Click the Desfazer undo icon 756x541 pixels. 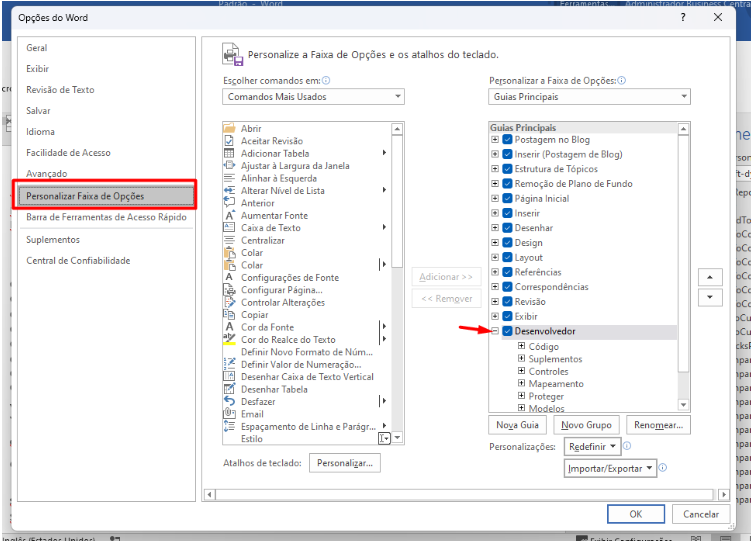click(230, 401)
